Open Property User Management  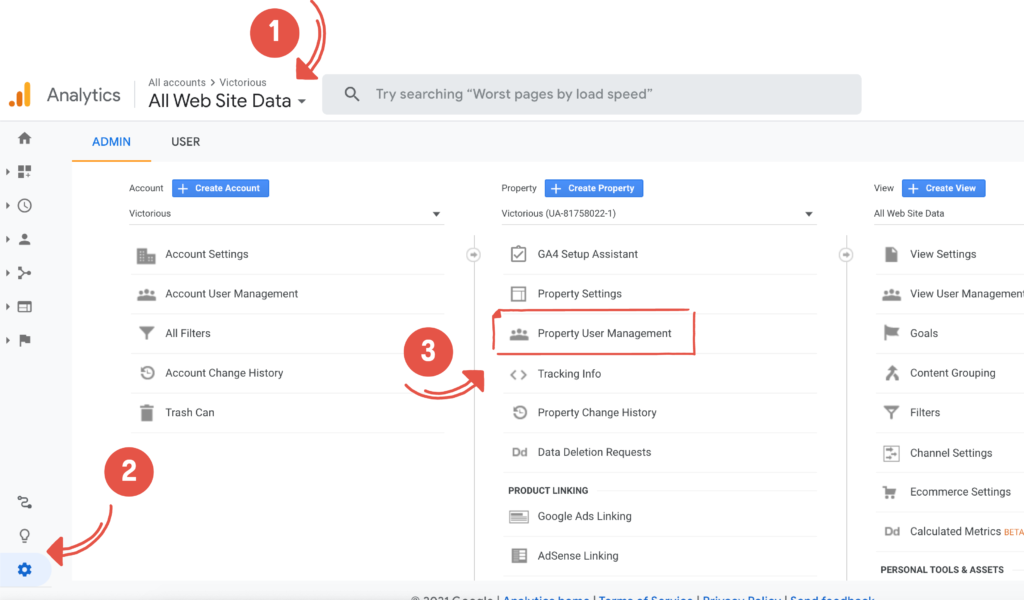click(x=604, y=333)
